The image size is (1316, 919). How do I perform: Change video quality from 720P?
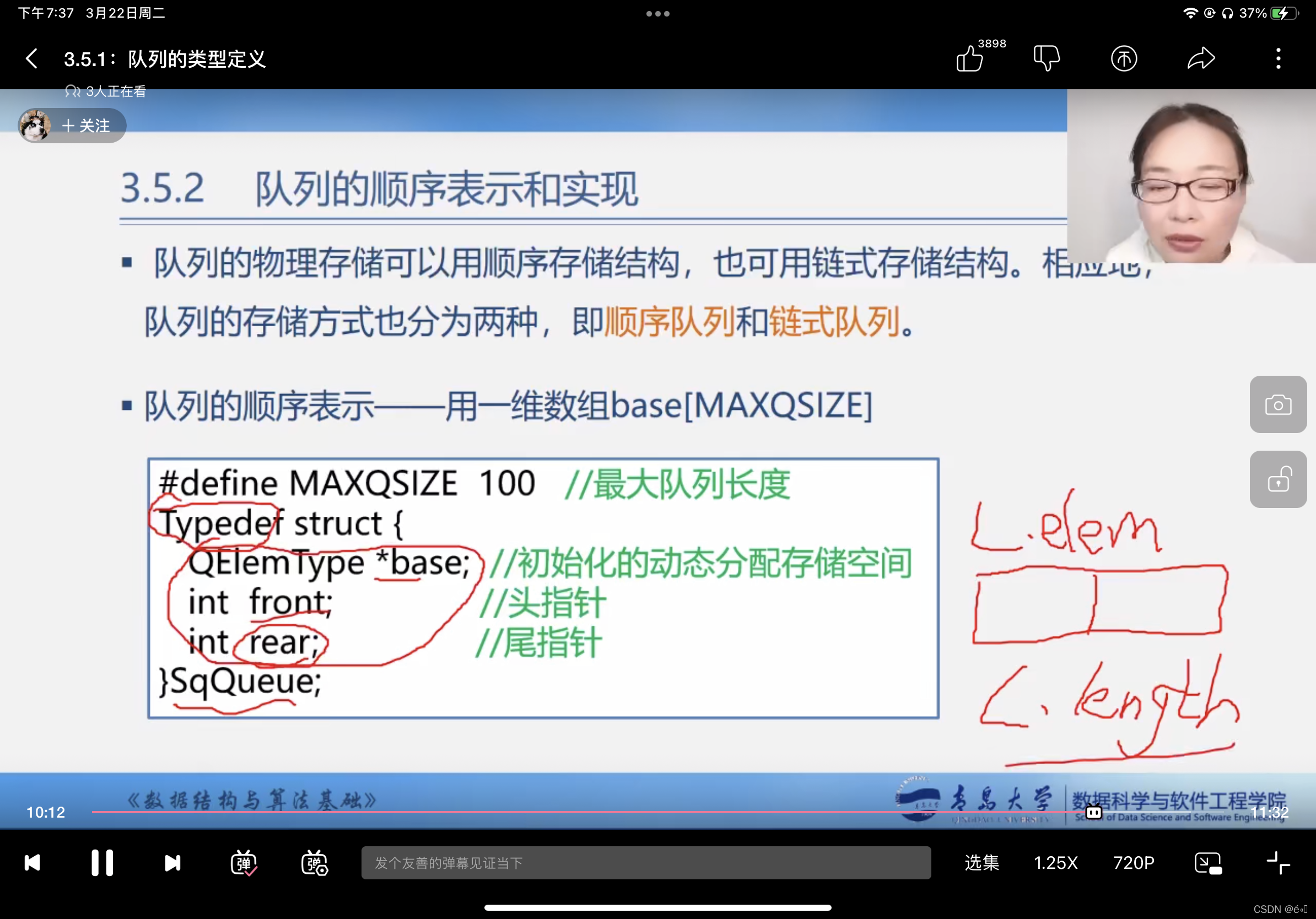(x=1133, y=862)
